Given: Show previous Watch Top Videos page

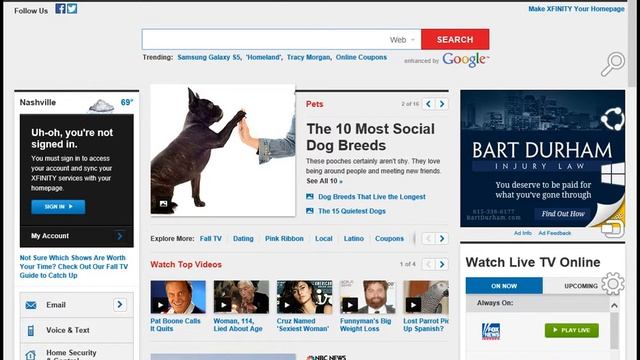Looking at the screenshot, I should click(x=428, y=264).
